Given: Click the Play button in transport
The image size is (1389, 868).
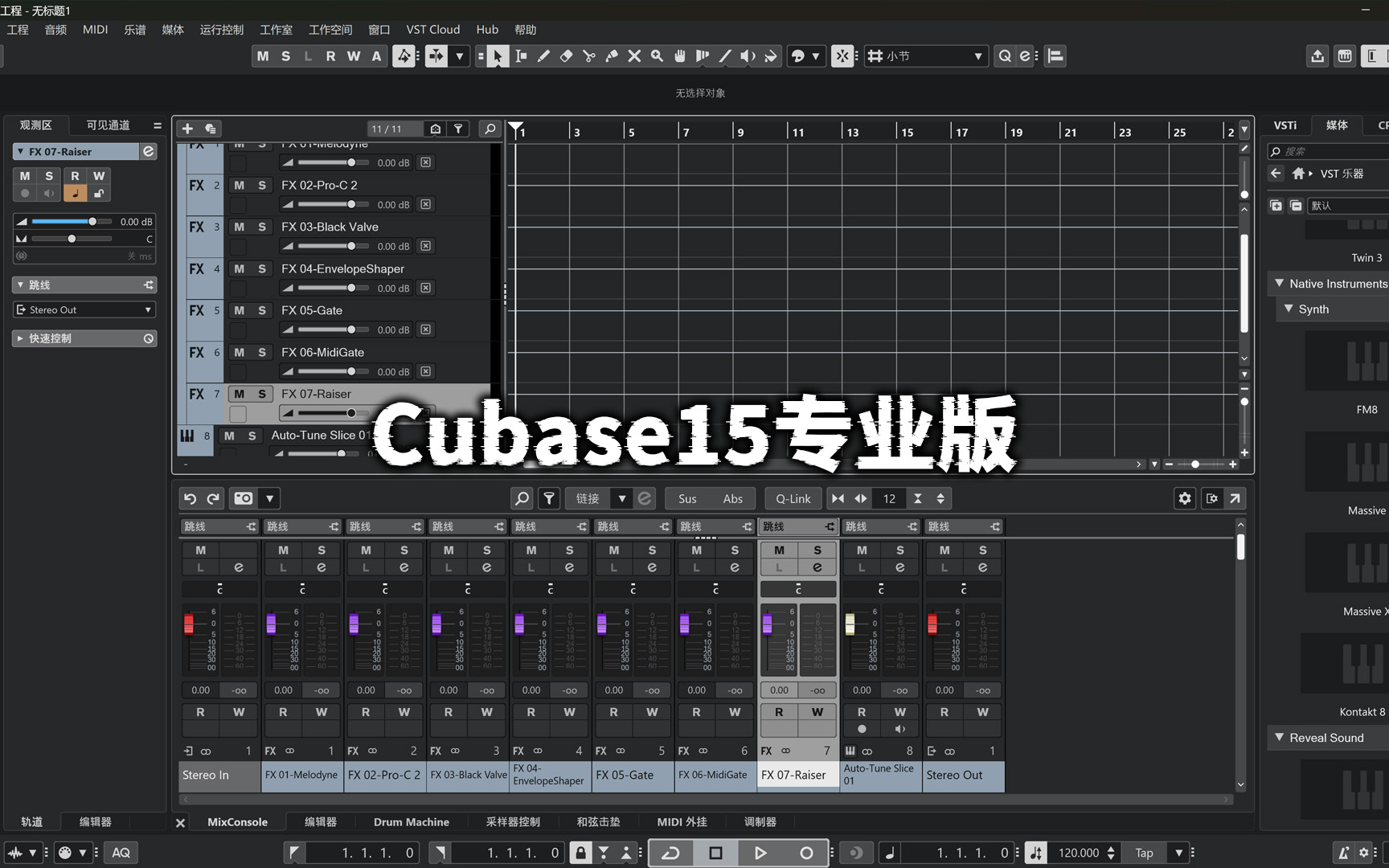Looking at the screenshot, I should [x=760, y=853].
